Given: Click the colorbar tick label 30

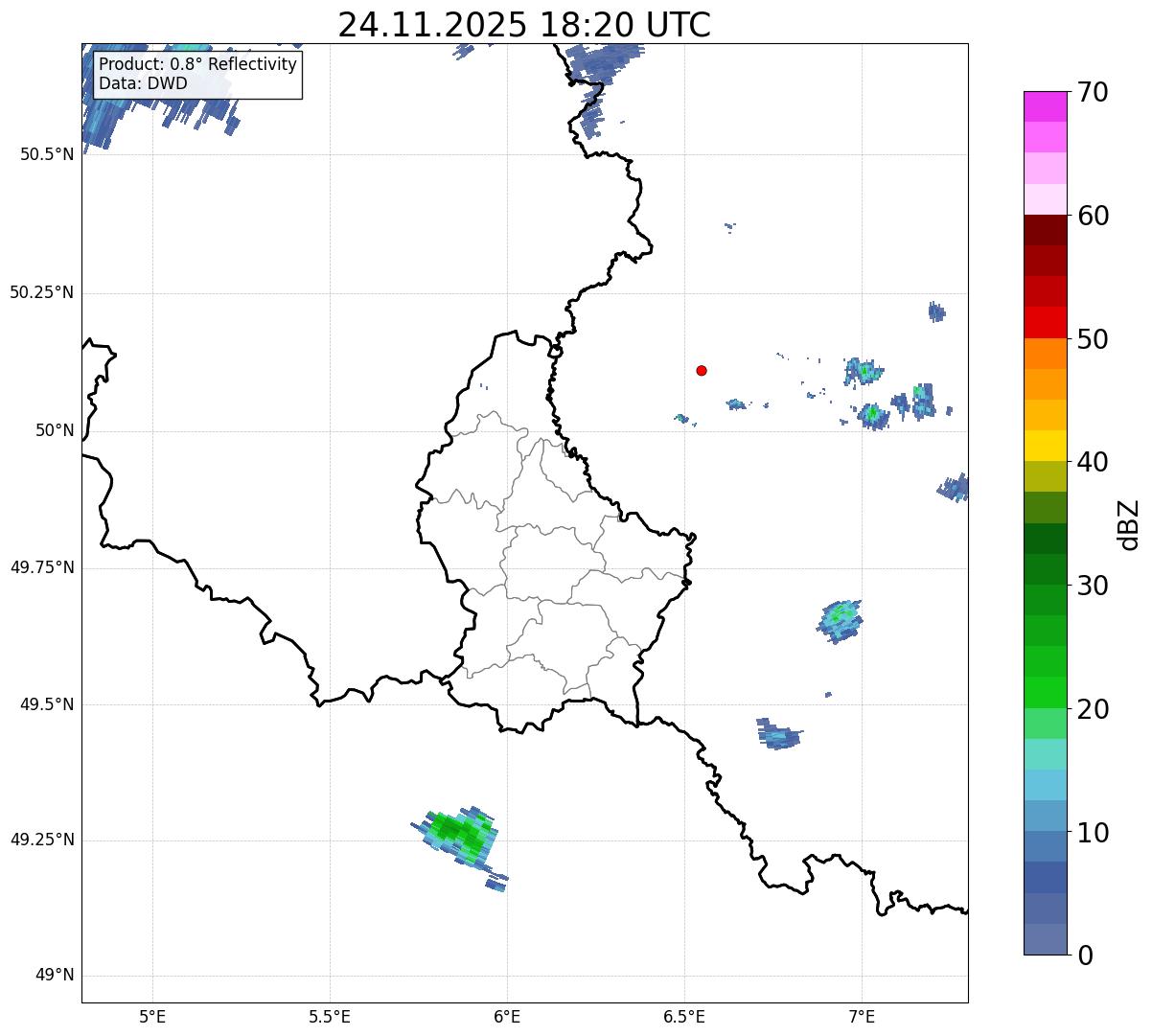Looking at the screenshot, I should [1093, 586].
